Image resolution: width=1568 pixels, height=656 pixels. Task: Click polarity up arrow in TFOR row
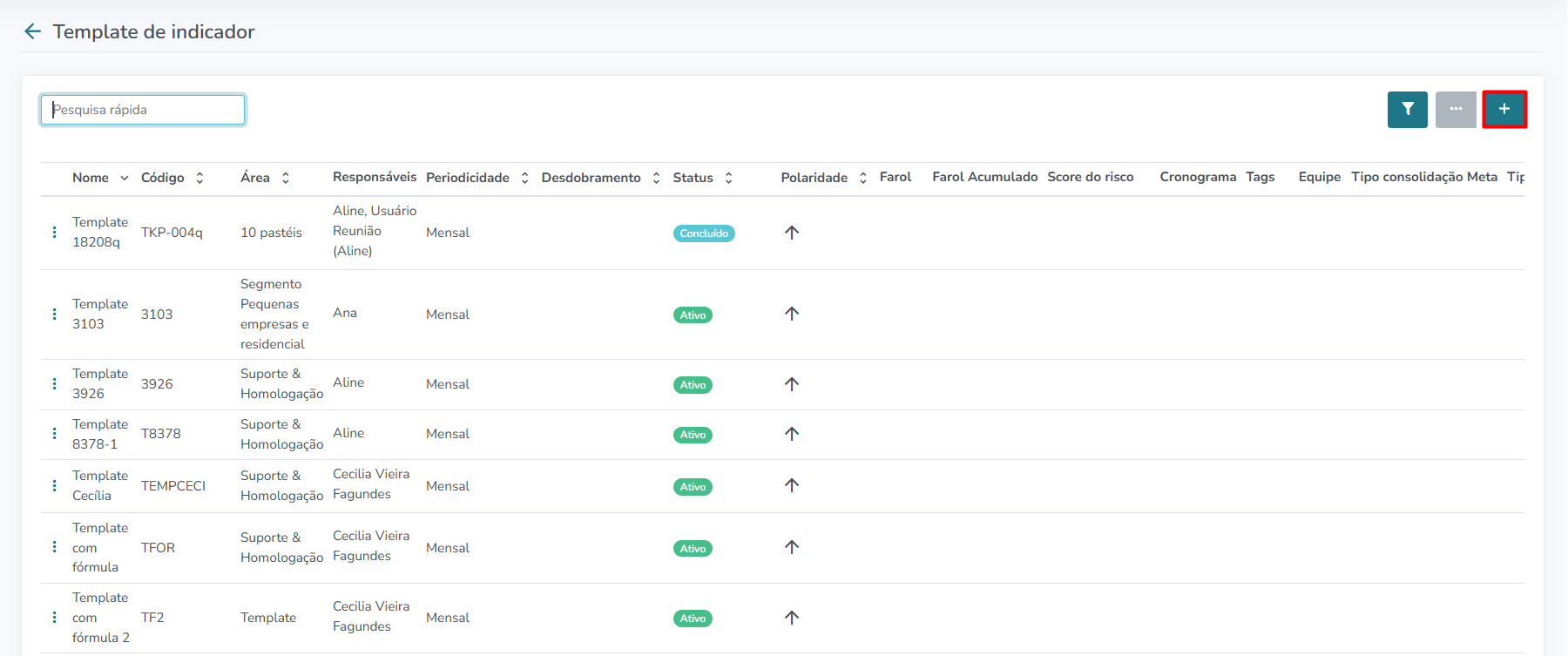tap(792, 547)
